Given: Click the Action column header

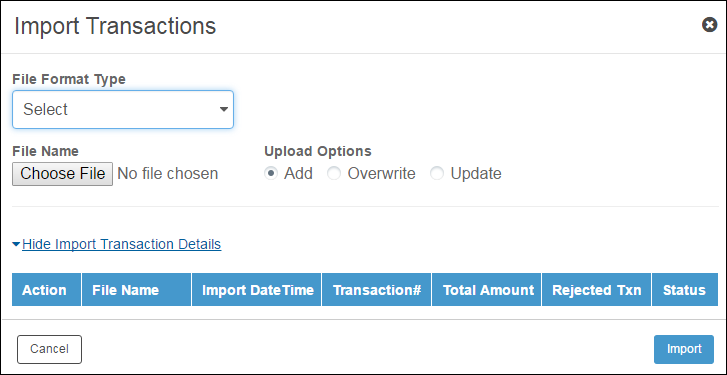Looking at the screenshot, I should click(x=46, y=290).
